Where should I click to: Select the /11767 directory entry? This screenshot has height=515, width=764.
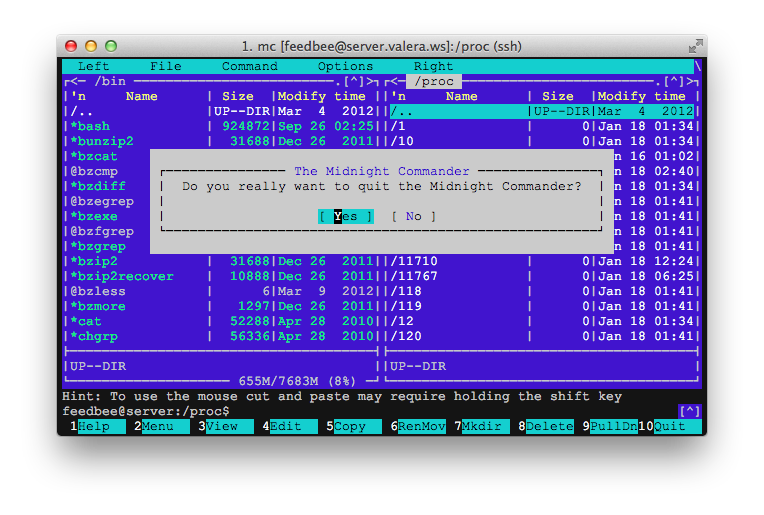(x=541, y=276)
